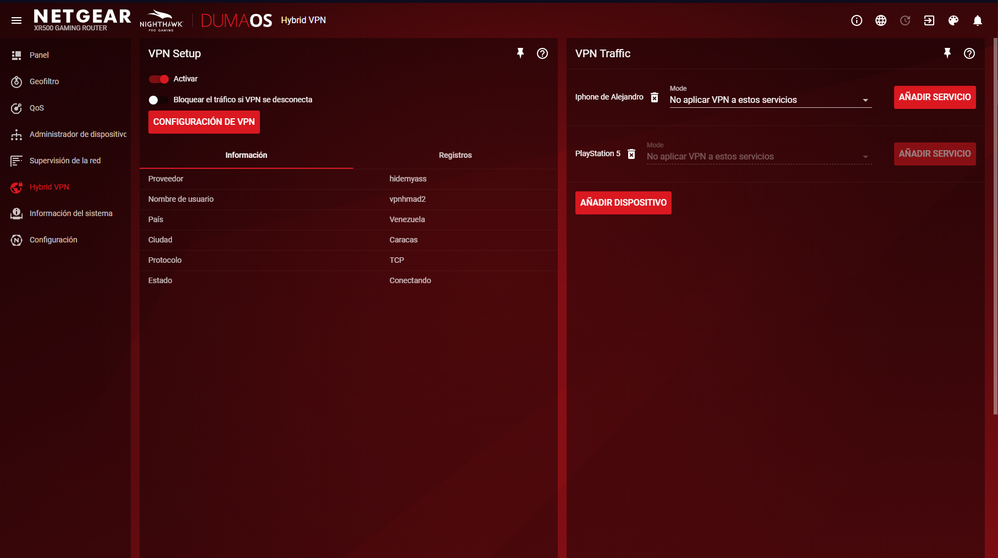Viewport: 998px width, 558px height.
Task: Pin the VPN Setup panel
Action: point(521,53)
